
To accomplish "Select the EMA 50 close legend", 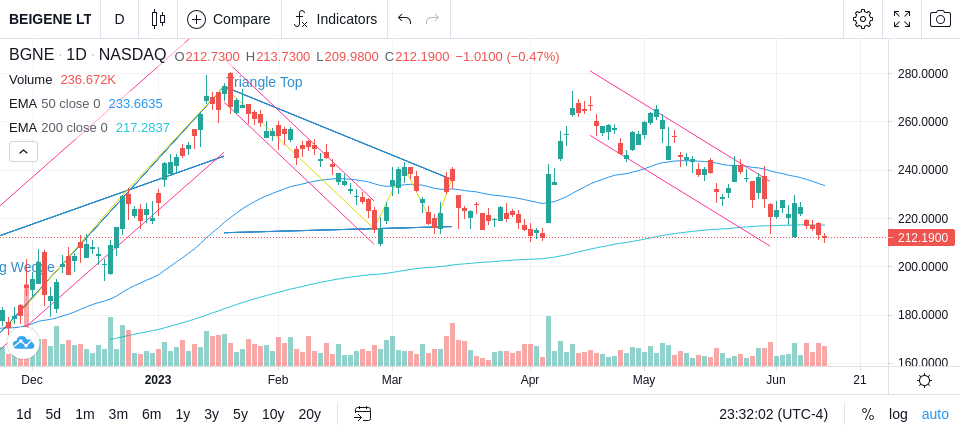I will pos(54,104).
